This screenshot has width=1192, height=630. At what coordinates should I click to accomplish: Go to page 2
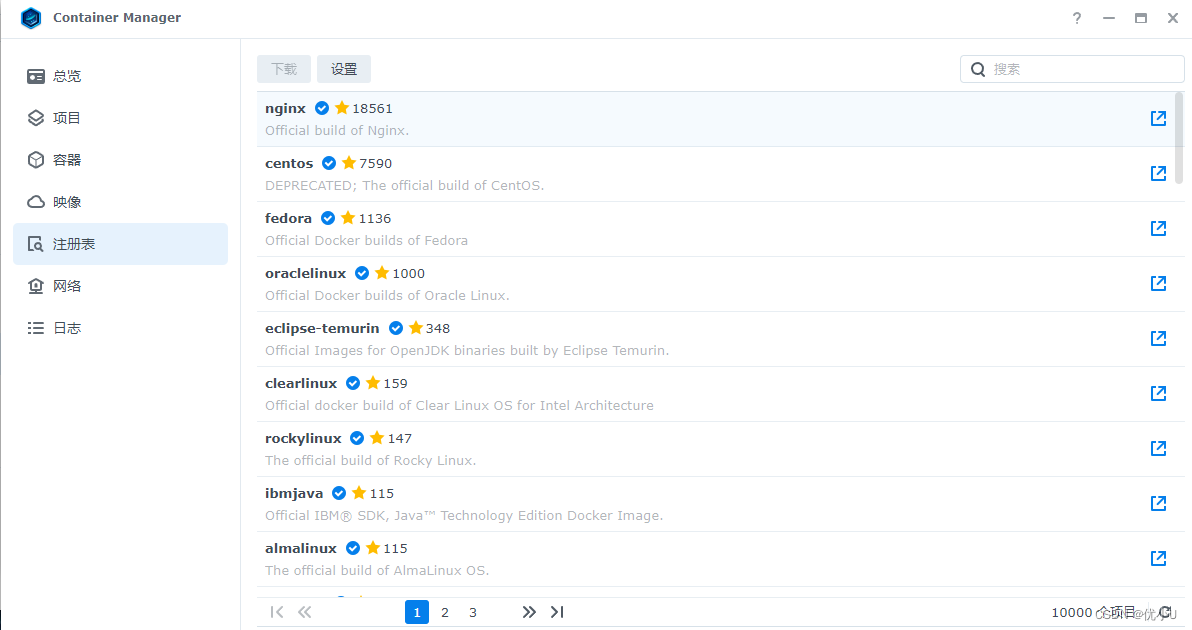pyautogui.click(x=445, y=612)
